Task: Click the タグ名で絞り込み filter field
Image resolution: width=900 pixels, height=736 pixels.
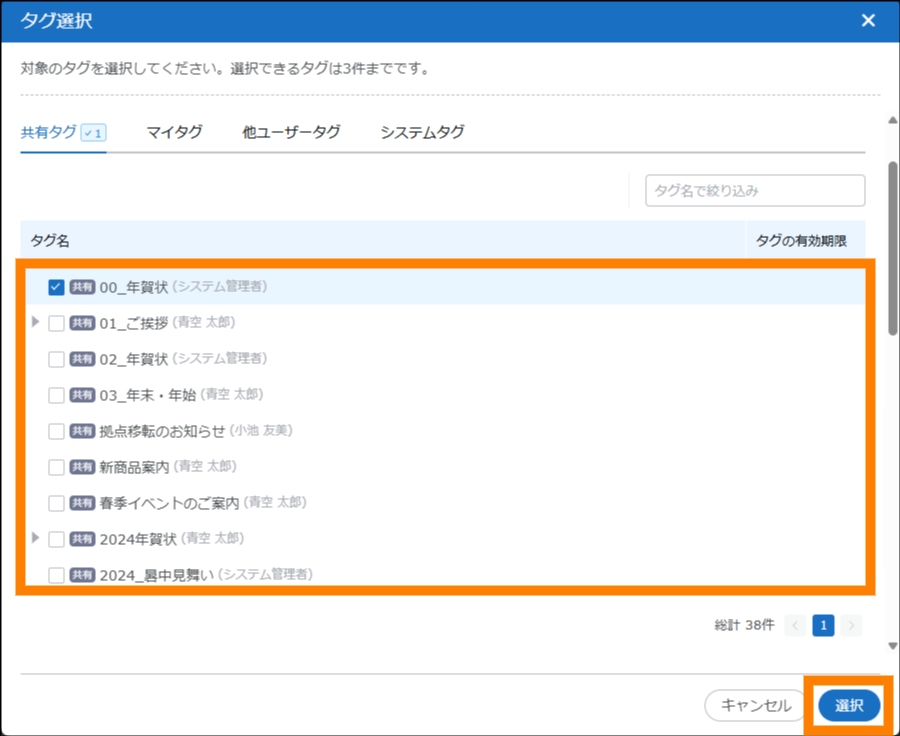Action: tap(755, 190)
